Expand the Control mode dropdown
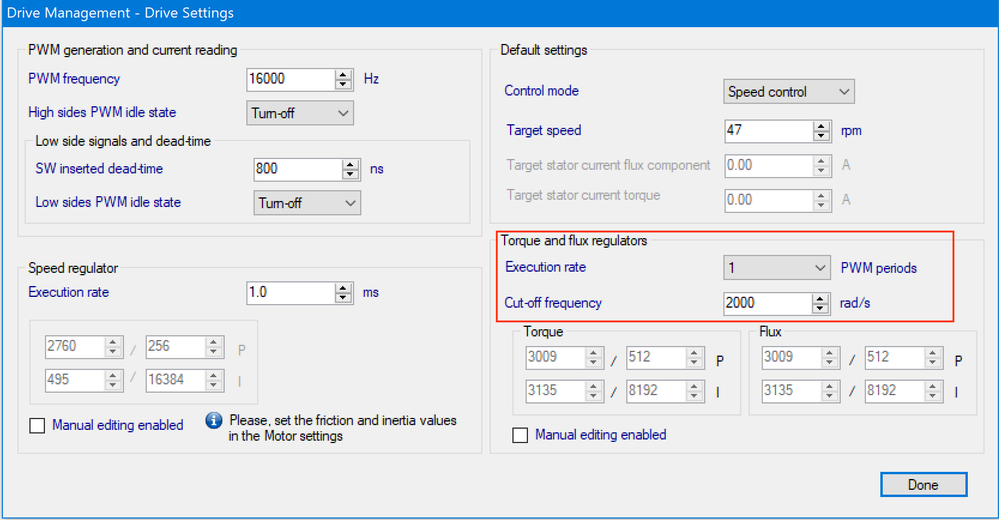 point(788,92)
